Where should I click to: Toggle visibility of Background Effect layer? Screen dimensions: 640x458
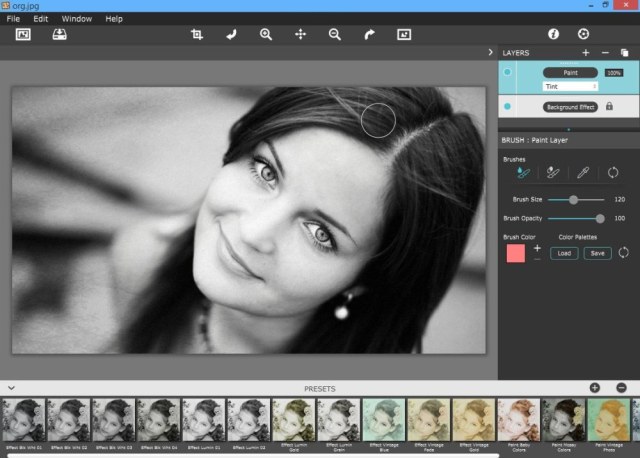[508, 106]
